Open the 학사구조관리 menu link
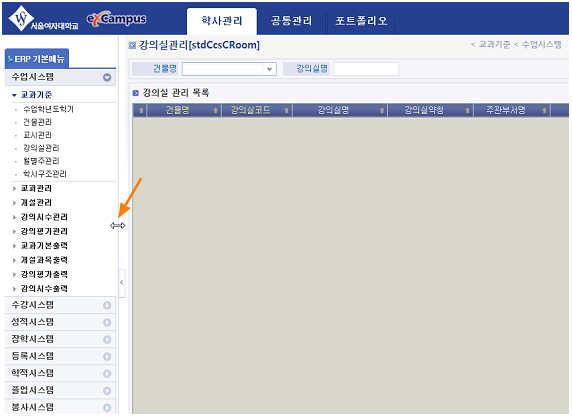 point(45,174)
